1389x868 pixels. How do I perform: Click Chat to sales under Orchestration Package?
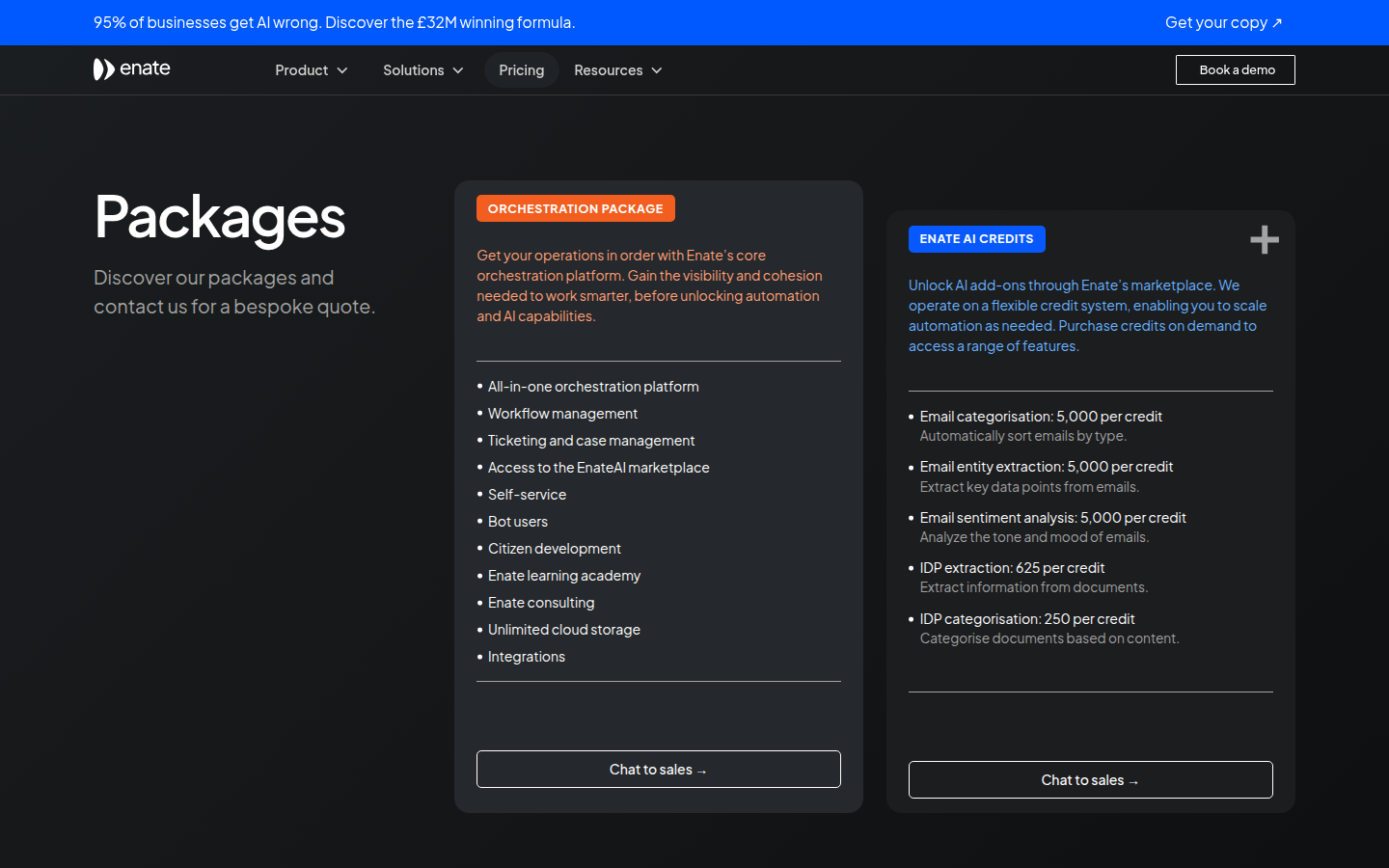(x=658, y=770)
